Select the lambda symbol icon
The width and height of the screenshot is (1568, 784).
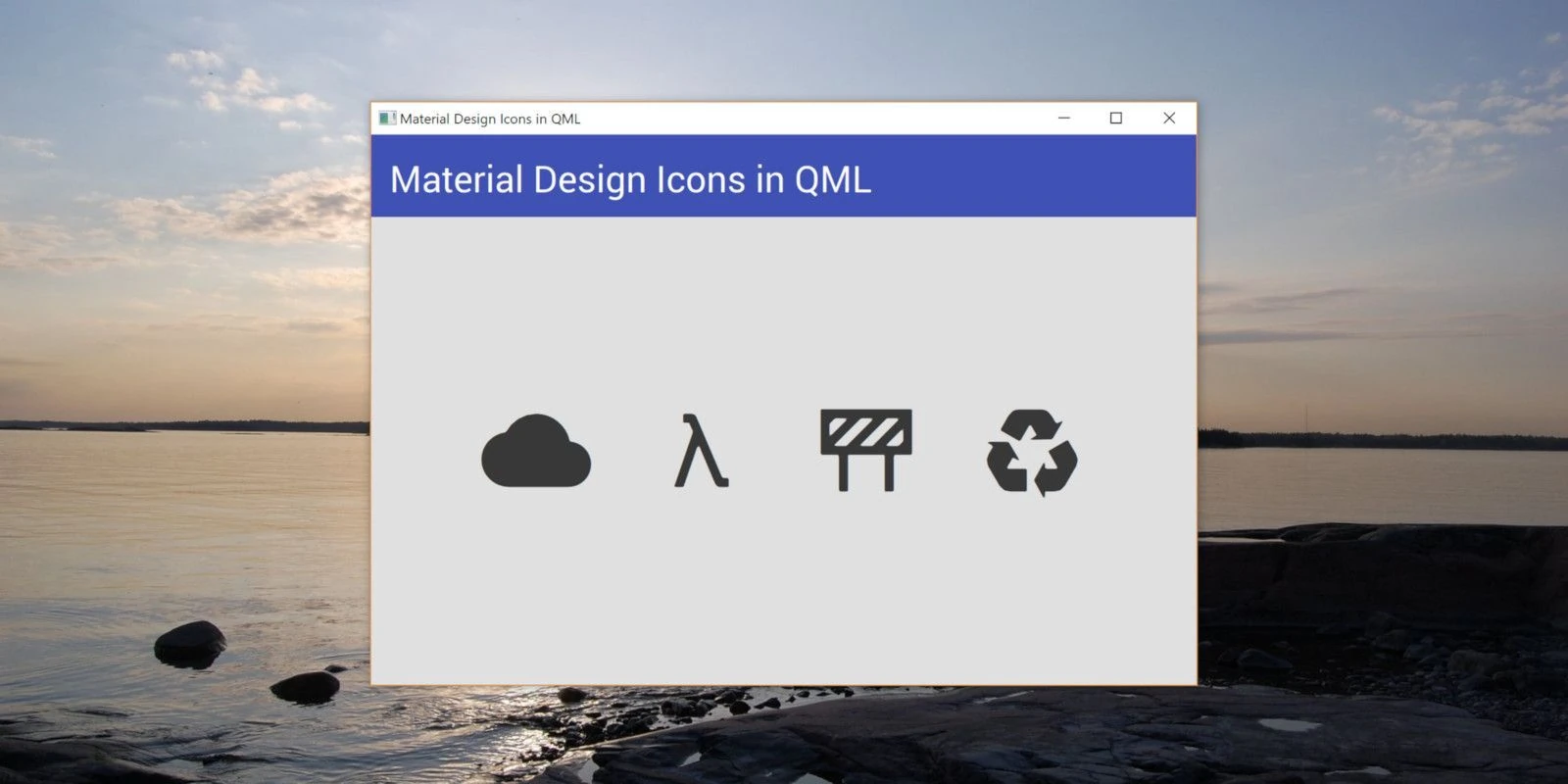pos(701,452)
